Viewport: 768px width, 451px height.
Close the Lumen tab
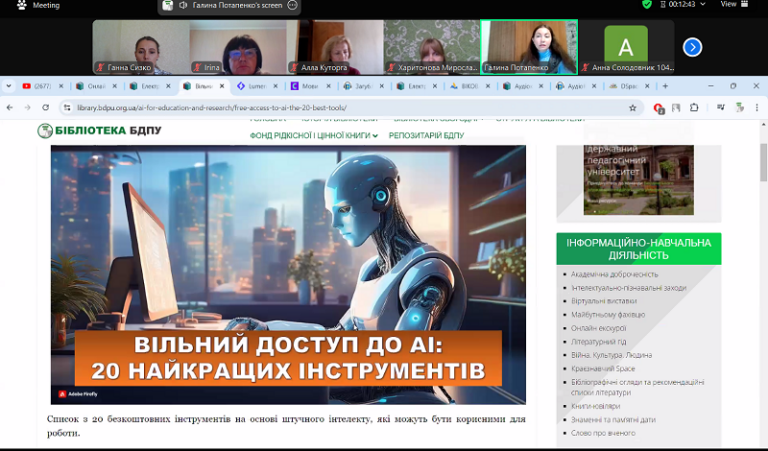tap(275, 86)
